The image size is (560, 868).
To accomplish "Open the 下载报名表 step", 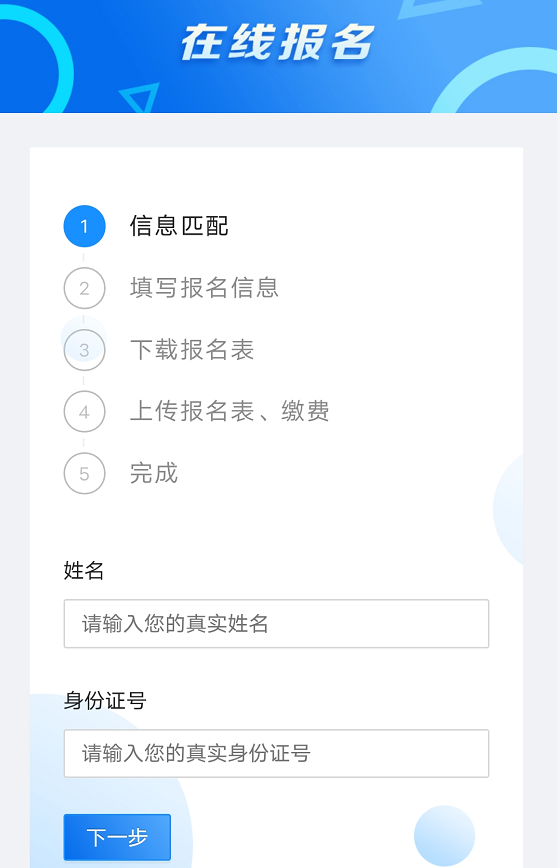I will (191, 350).
